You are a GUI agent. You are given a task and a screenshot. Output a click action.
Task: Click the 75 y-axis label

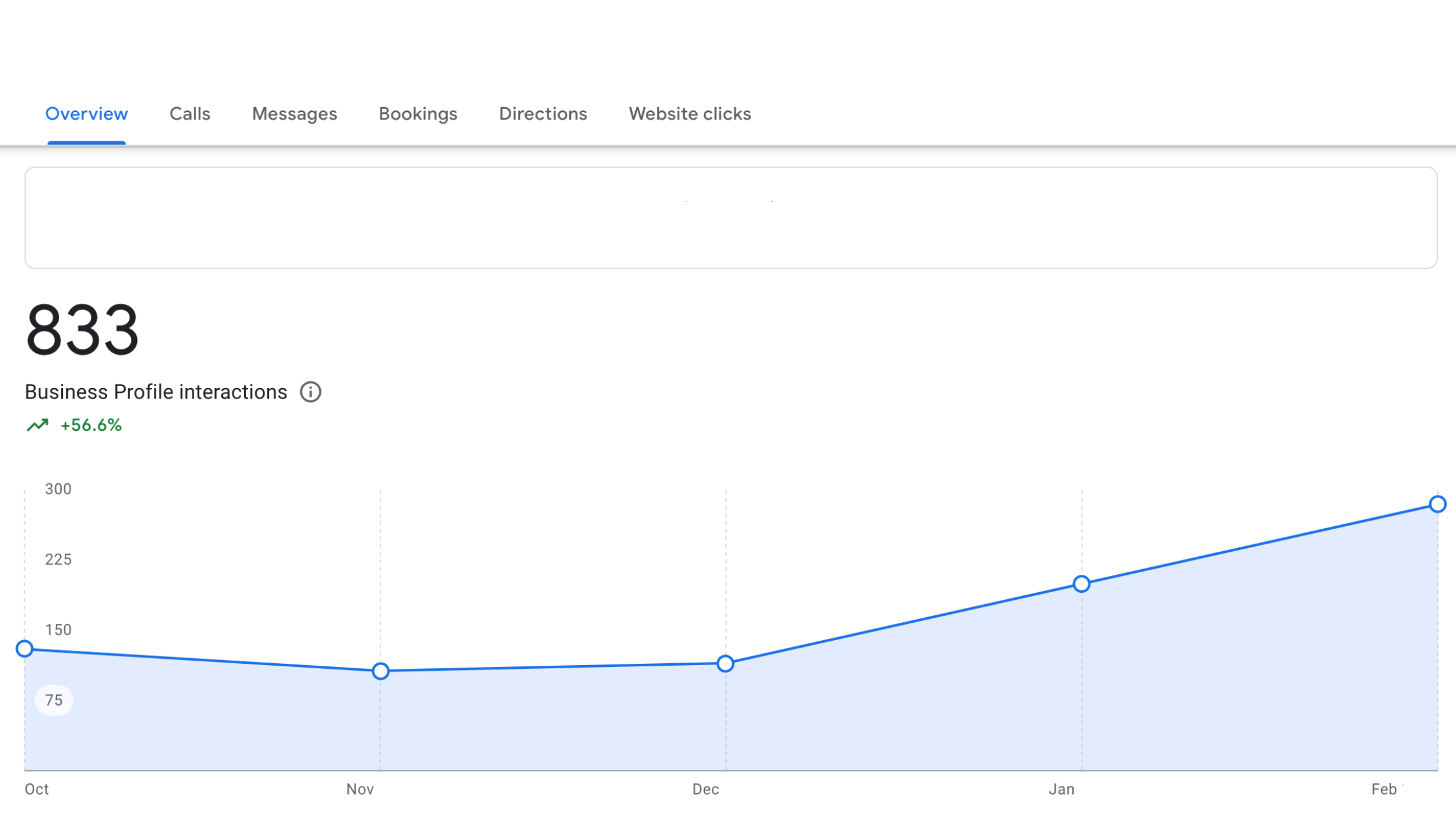(x=54, y=701)
